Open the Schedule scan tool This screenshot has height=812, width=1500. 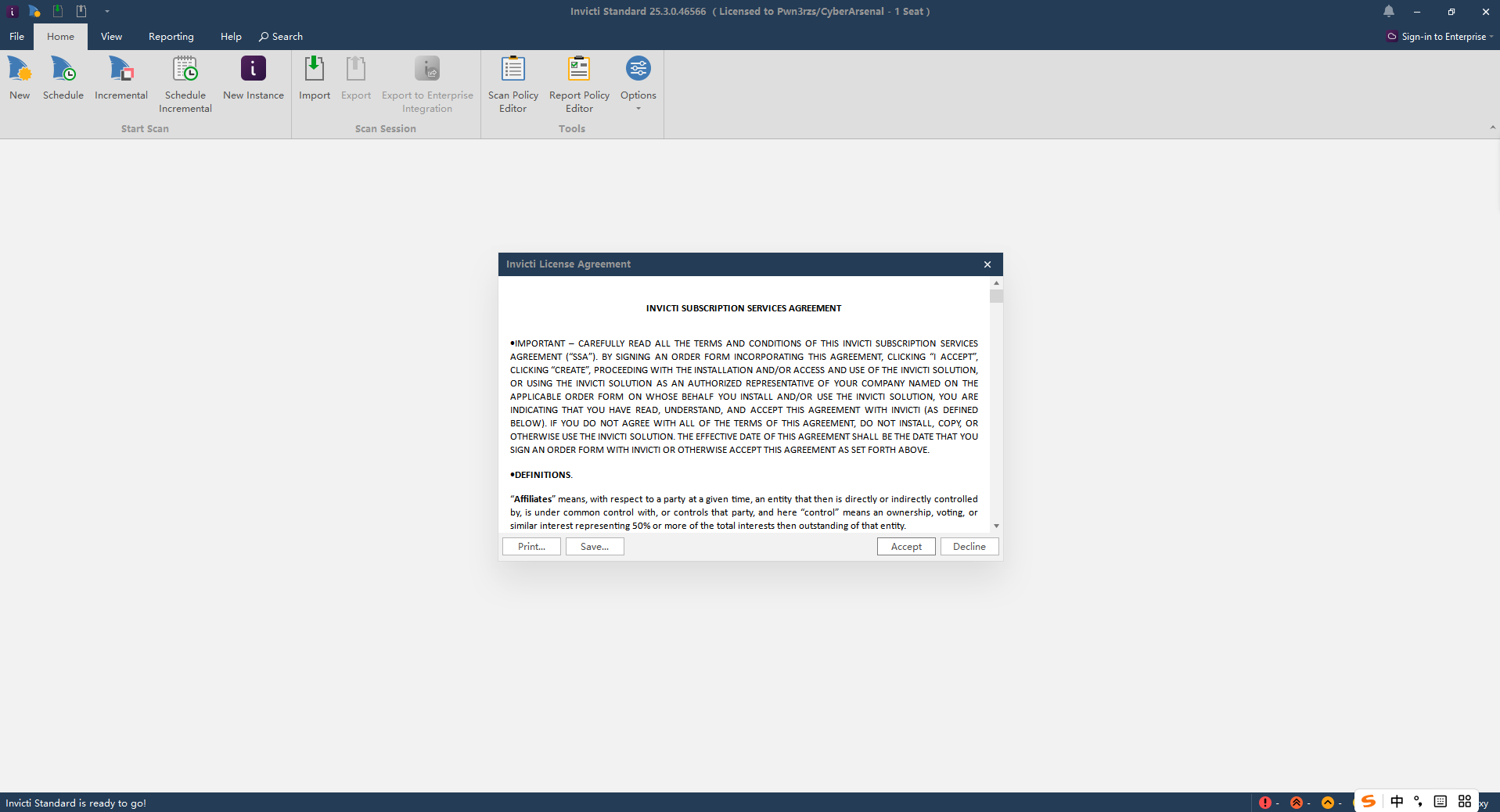pyautogui.click(x=63, y=78)
